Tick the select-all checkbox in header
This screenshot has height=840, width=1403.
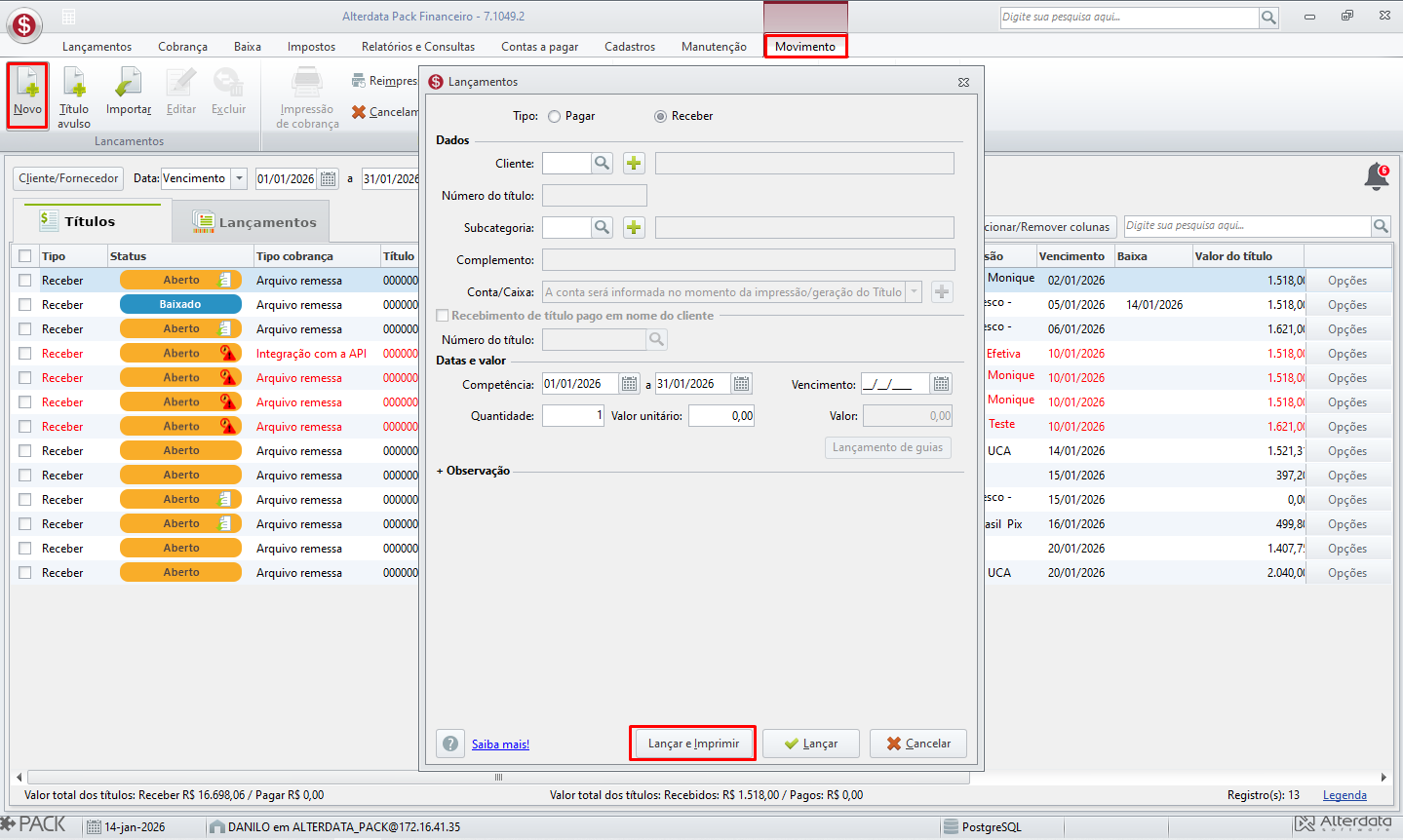point(25,256)
